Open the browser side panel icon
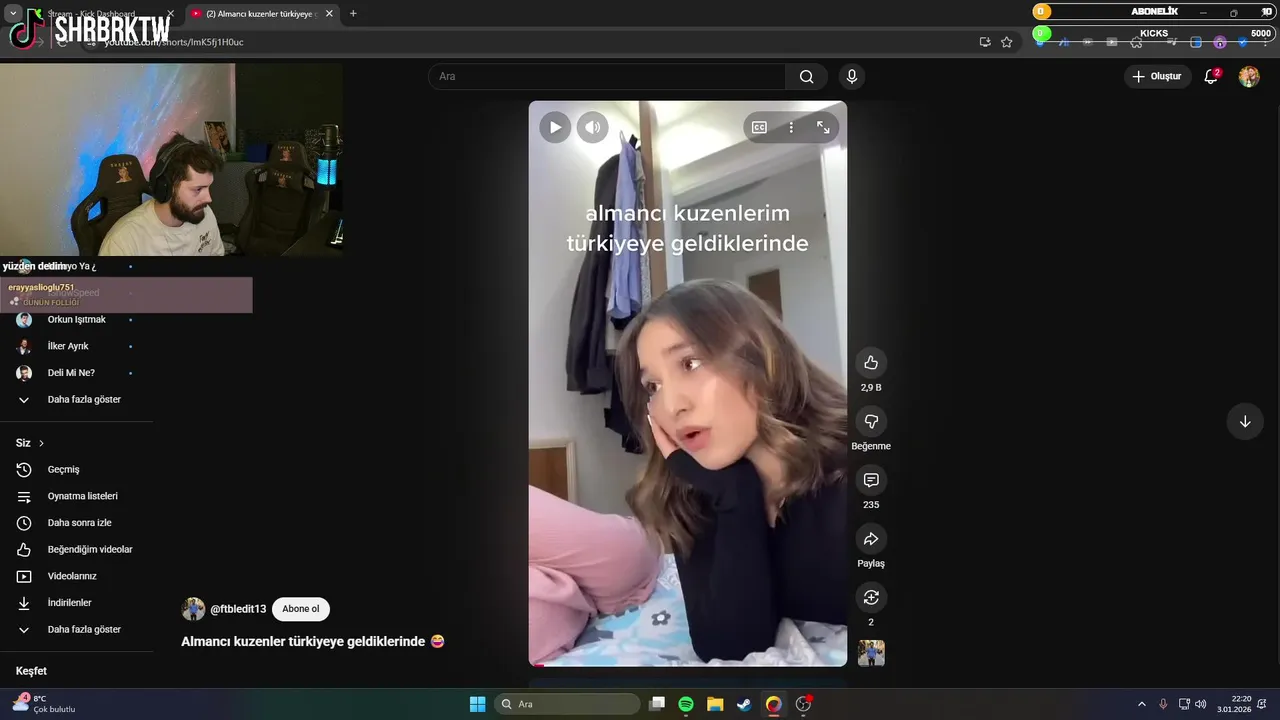The image size is (1280, 720). click(x=1196, y=42)
